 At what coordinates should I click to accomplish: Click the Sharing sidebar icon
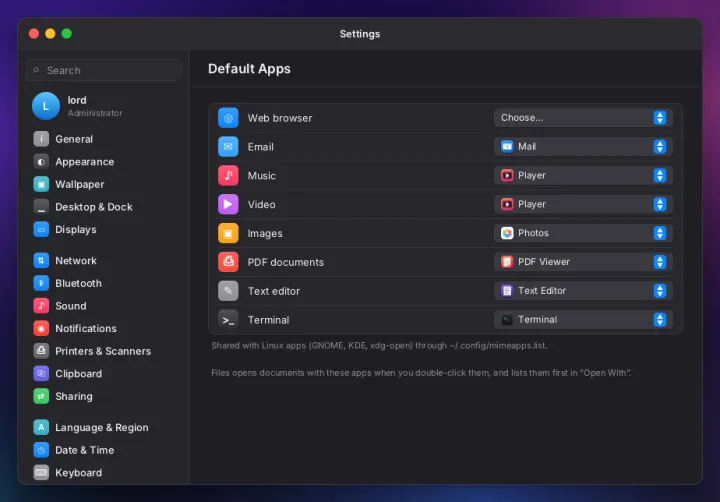41,396
